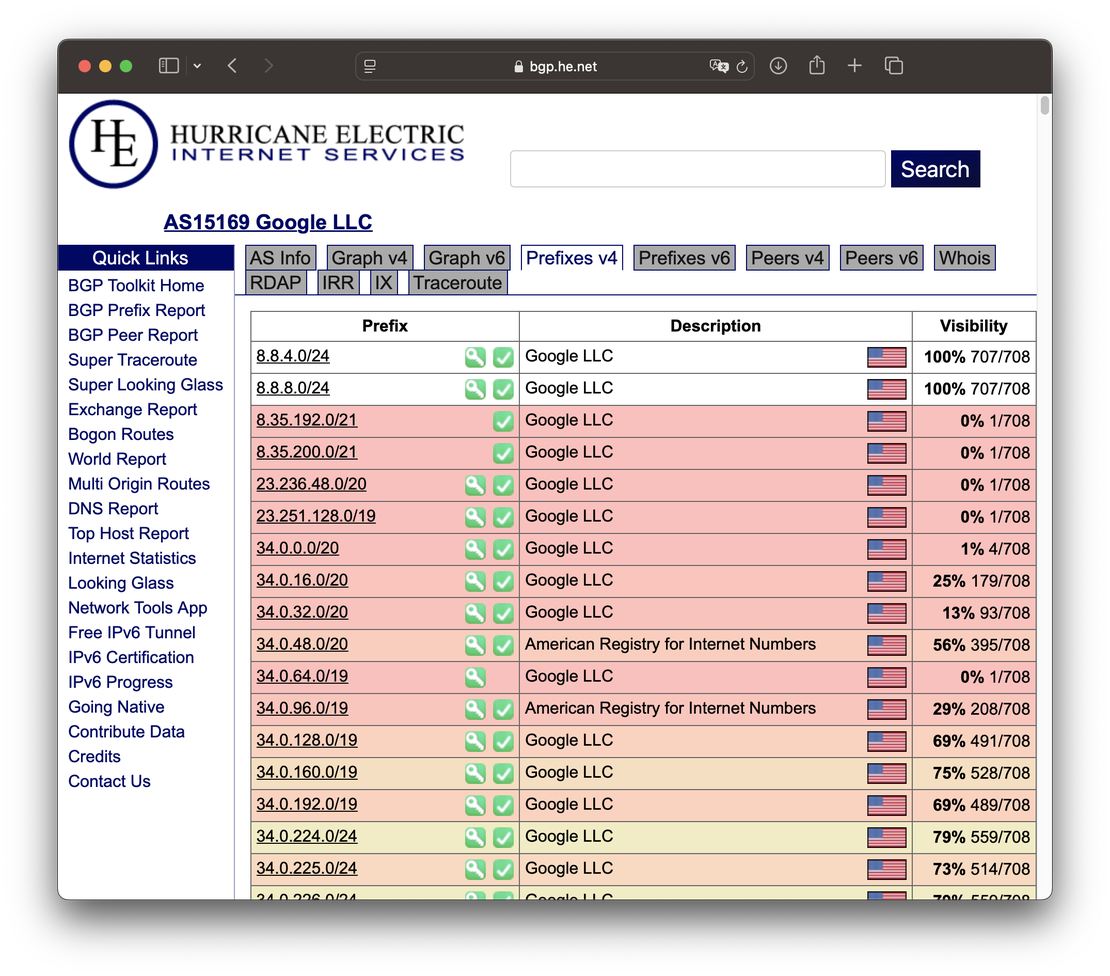Click the green checkmark icon for 8.8.8.0/24
This screenshot has height=976, width=1110.
(x=503, y=389)
